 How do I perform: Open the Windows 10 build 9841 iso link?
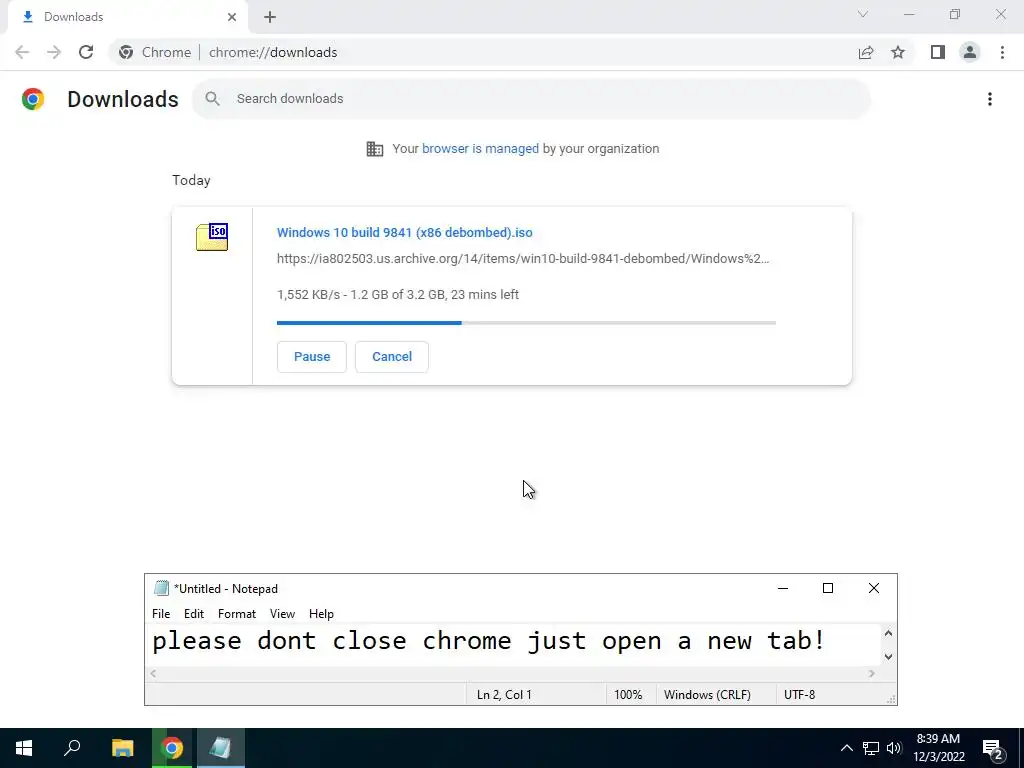[x=404, y=232]
